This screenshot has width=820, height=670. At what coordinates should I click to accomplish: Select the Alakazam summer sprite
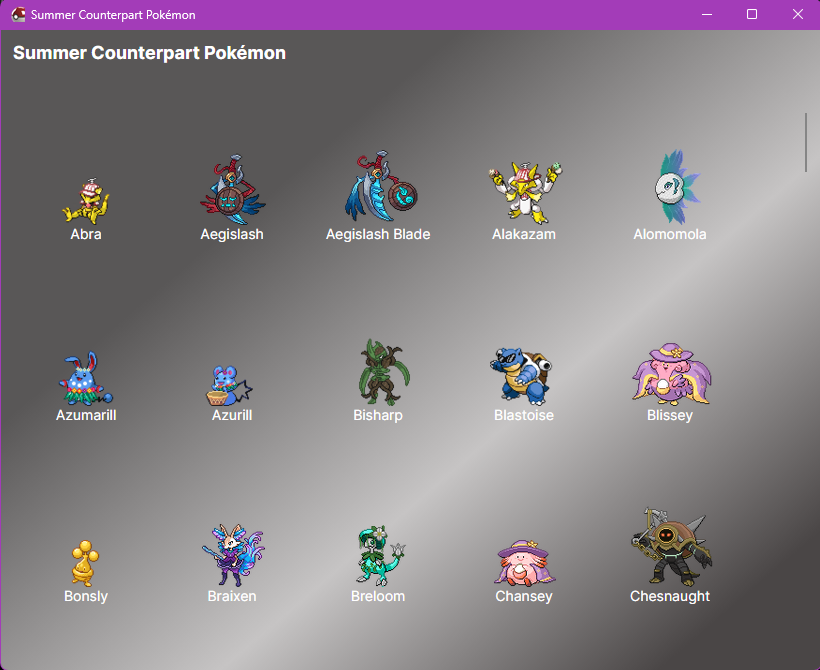(524, 192)
